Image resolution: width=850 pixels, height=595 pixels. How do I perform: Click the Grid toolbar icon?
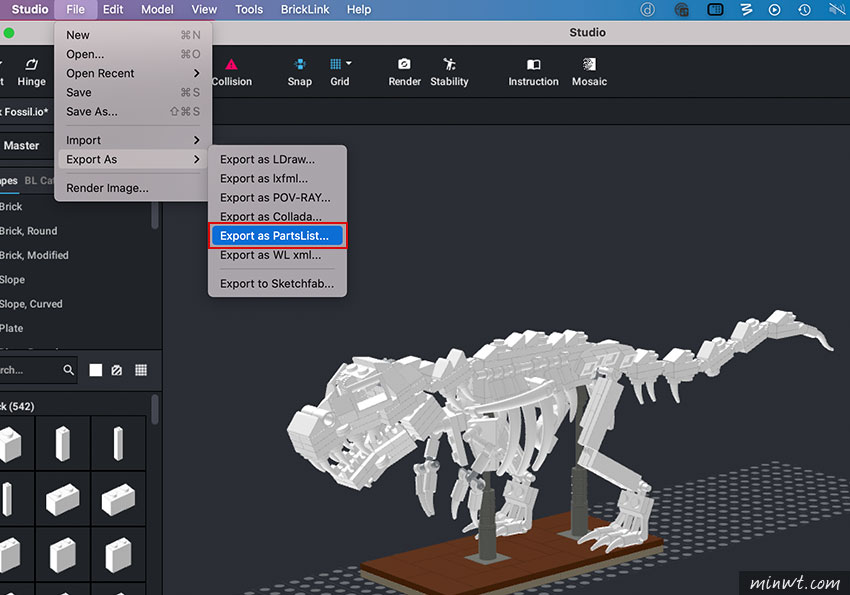click(x=336, y=64)
